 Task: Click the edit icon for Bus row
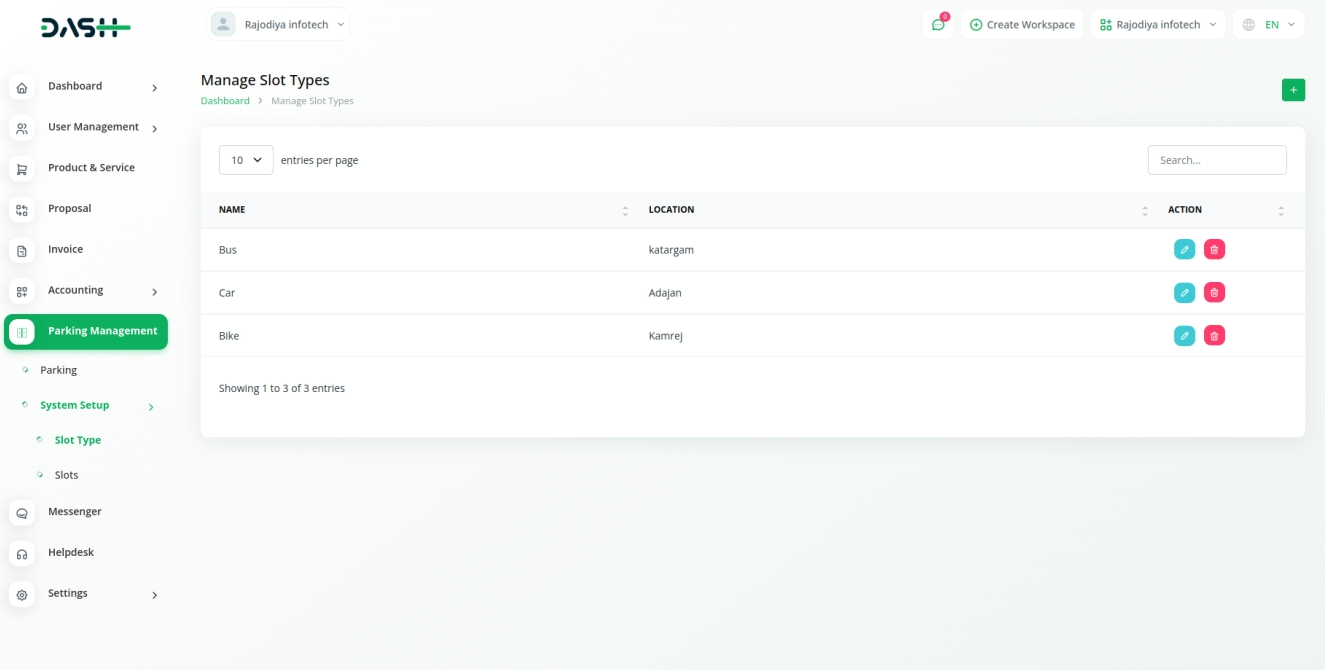[x=1184, y=250]
